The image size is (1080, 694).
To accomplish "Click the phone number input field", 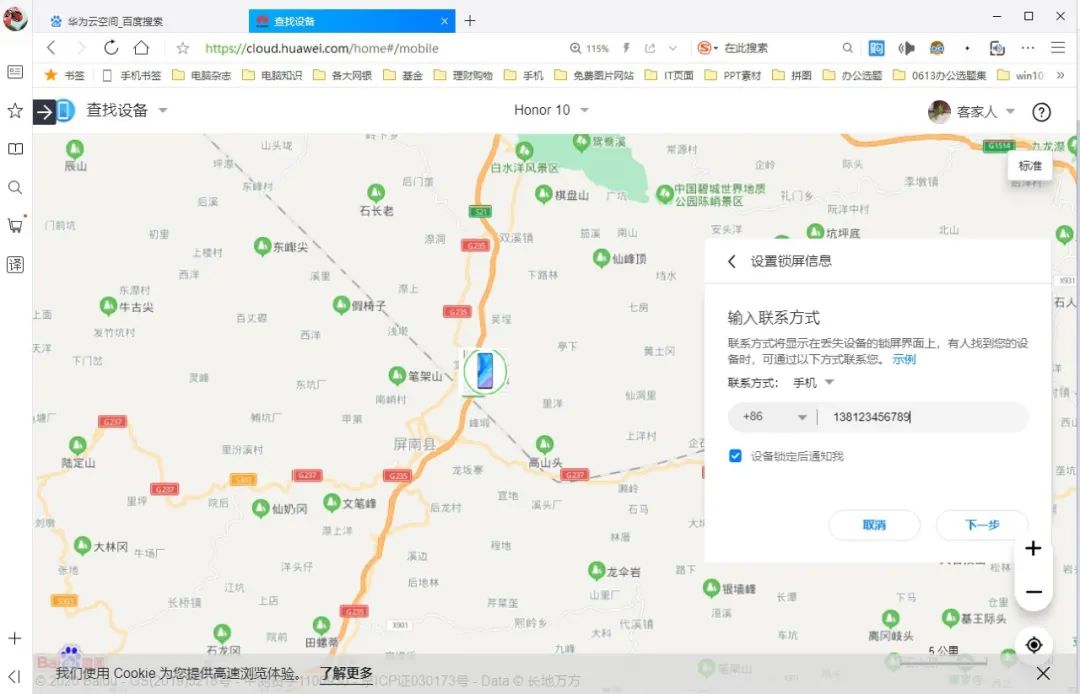I will pyautogui.click(x=920, y=416).
